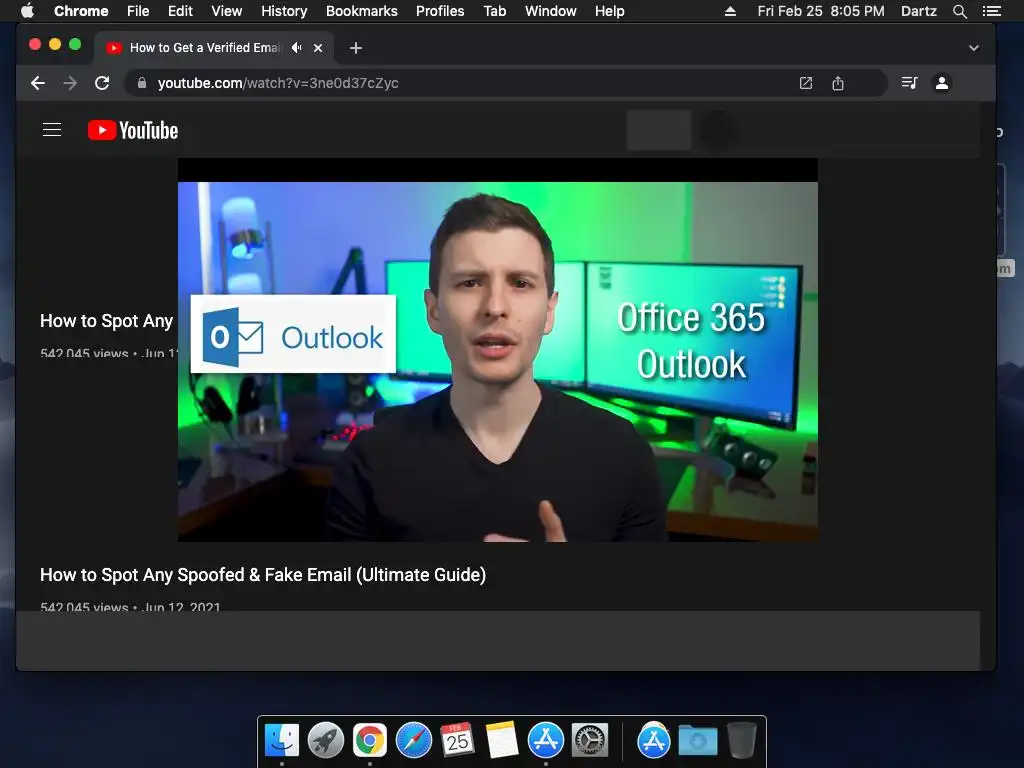The image size is (1024, 768).
Task: Open Spotlight search in the menu bar
Action: pos(960,11)
